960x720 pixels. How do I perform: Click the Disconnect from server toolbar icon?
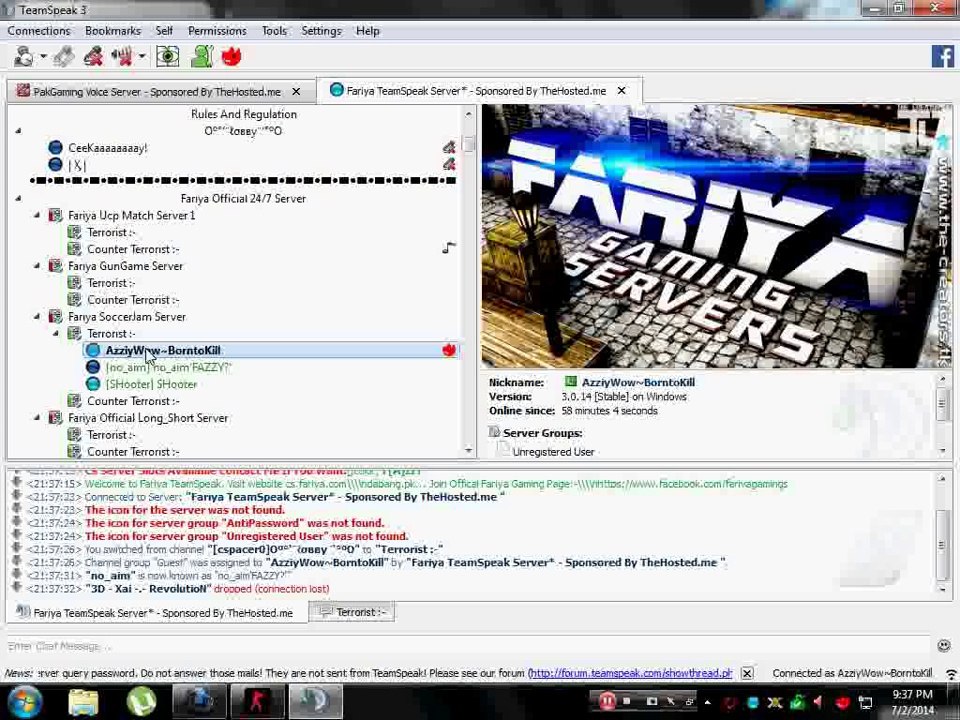64,57
